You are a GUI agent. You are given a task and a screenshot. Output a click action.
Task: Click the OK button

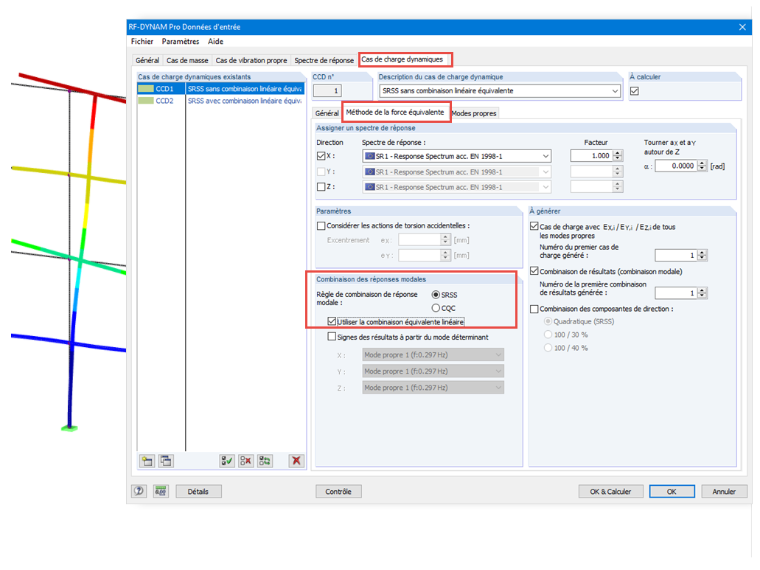pyautogui.click(x=672, y=491)
